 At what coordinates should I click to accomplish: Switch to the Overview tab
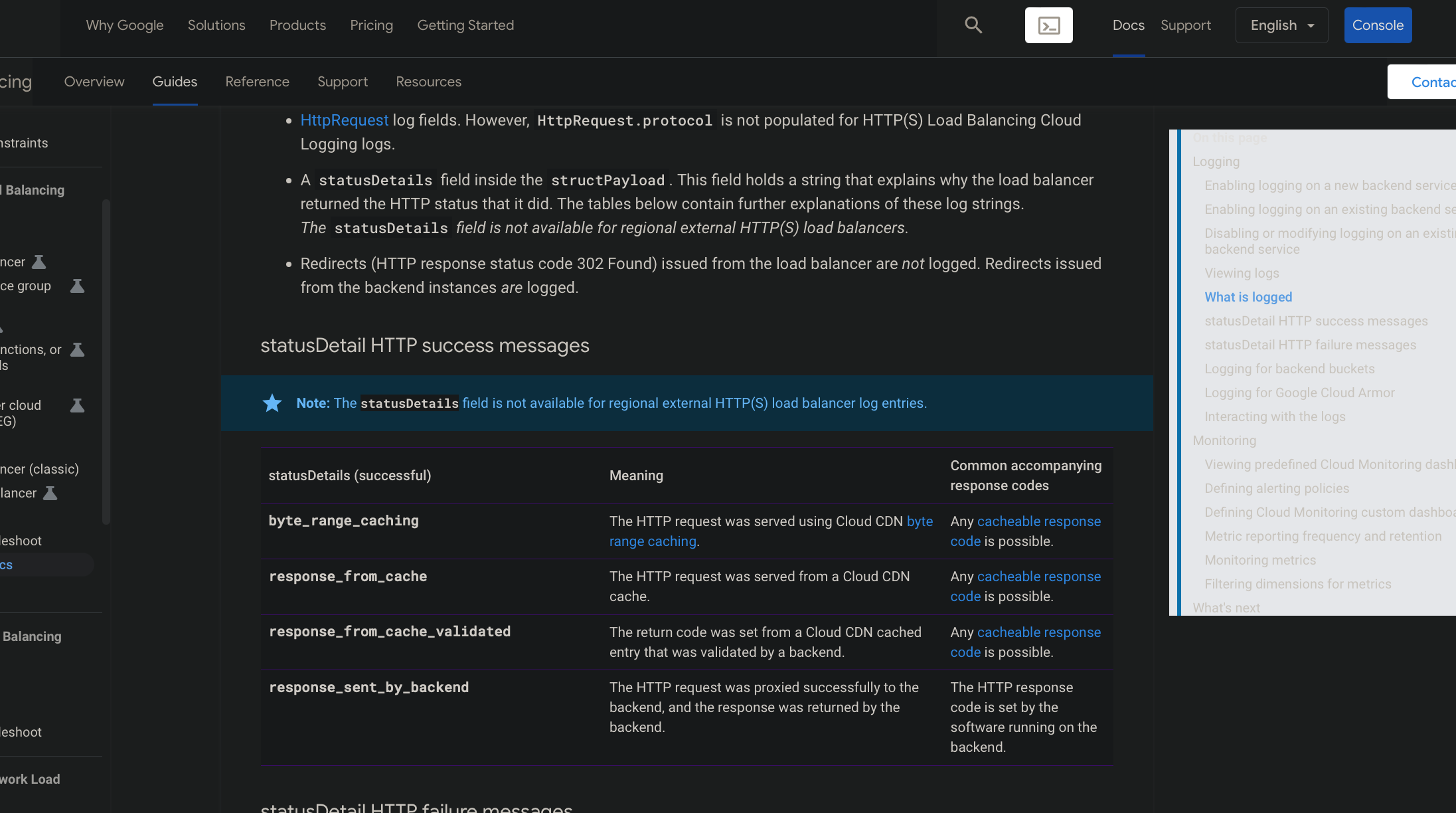tap(94, 81)
